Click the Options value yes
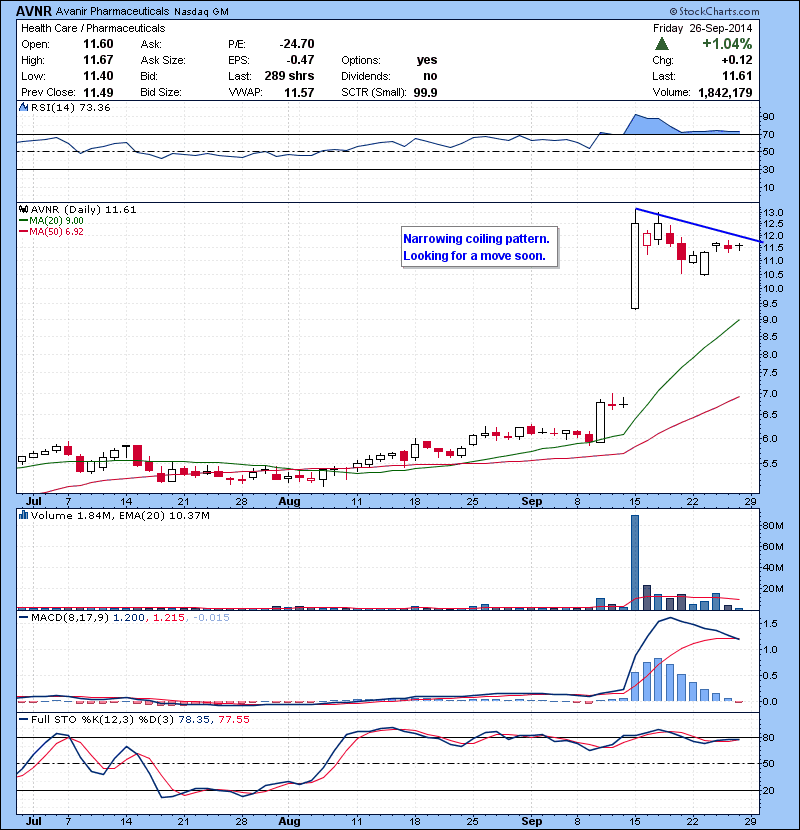Screen dimensions: 800x830 coord(427,60)
